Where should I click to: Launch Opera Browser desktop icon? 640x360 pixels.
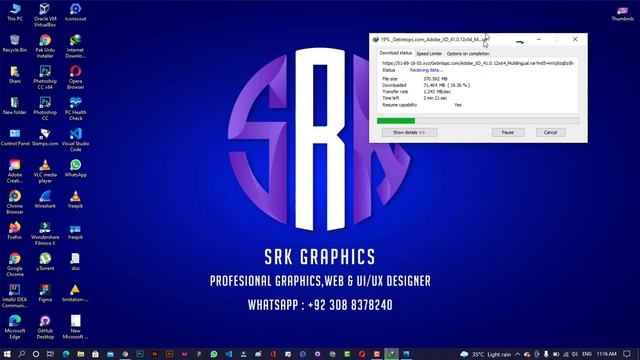click(x=76, y=78)
